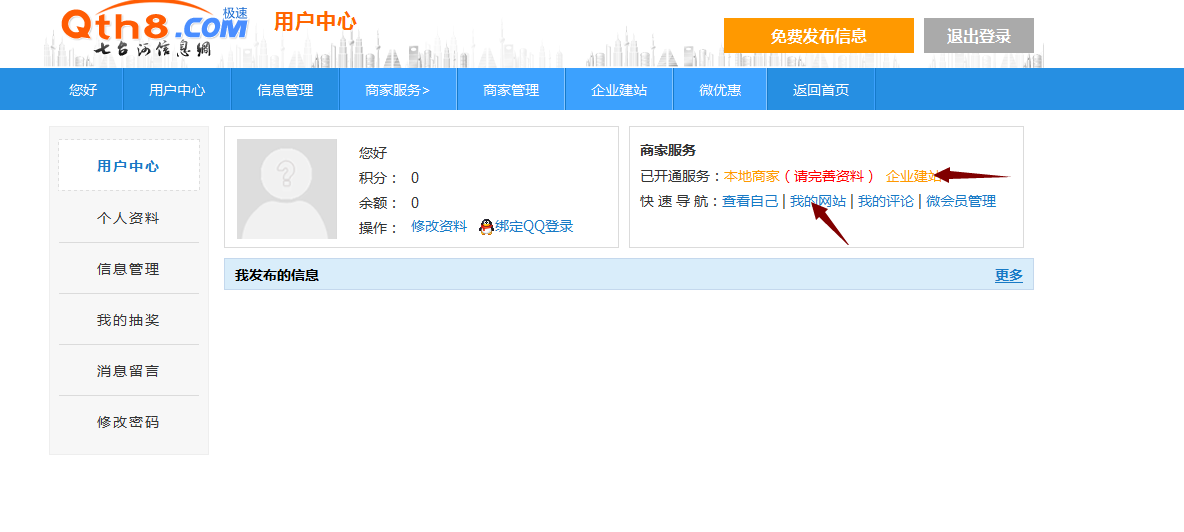Open 消息留言 in the left sidebar
Viewport: 1184px width, 532px height.
(x=128, y=371)
